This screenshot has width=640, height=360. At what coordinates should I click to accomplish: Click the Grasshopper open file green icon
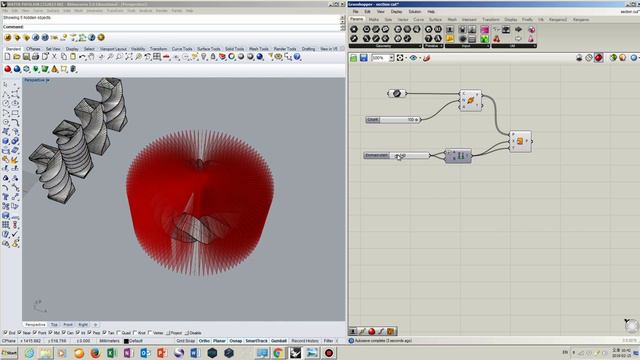(353, 58)
